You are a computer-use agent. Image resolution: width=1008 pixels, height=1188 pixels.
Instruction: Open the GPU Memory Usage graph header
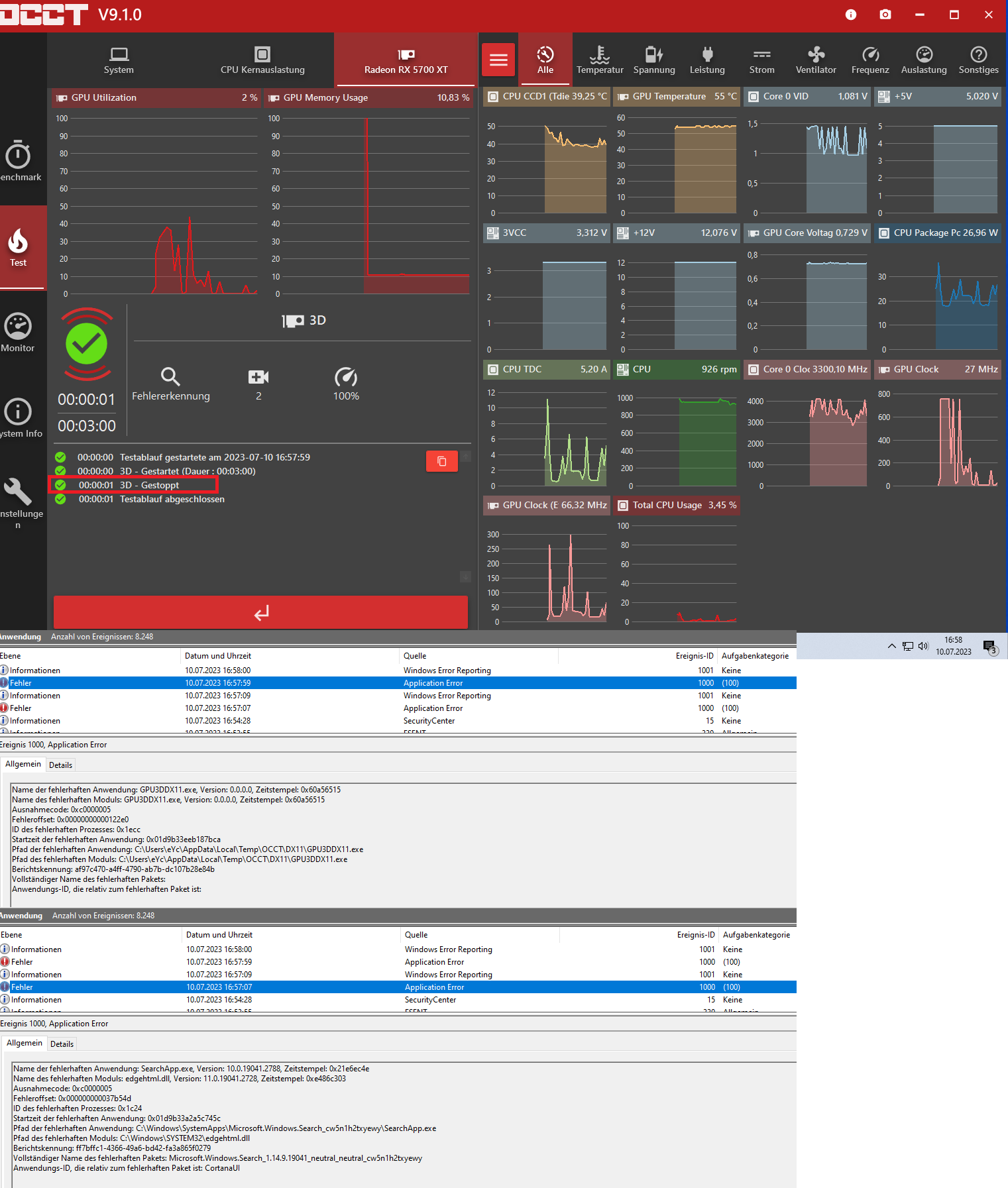[368, 97]
